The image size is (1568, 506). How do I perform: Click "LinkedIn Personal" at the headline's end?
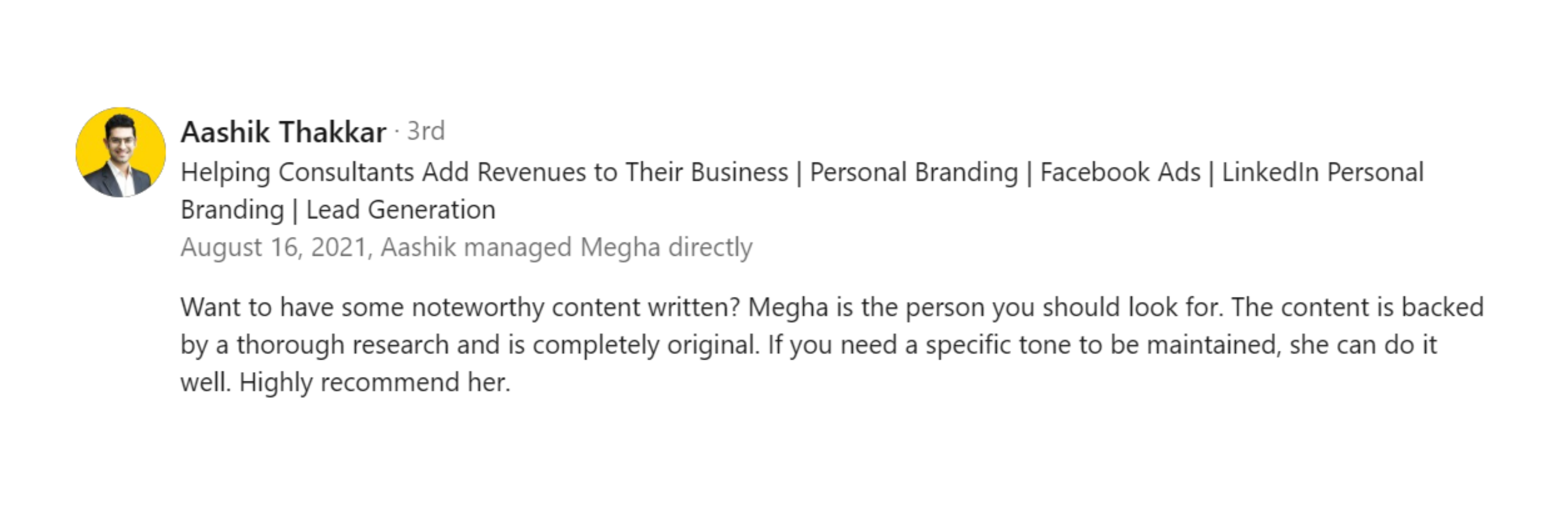point(1322,172)
